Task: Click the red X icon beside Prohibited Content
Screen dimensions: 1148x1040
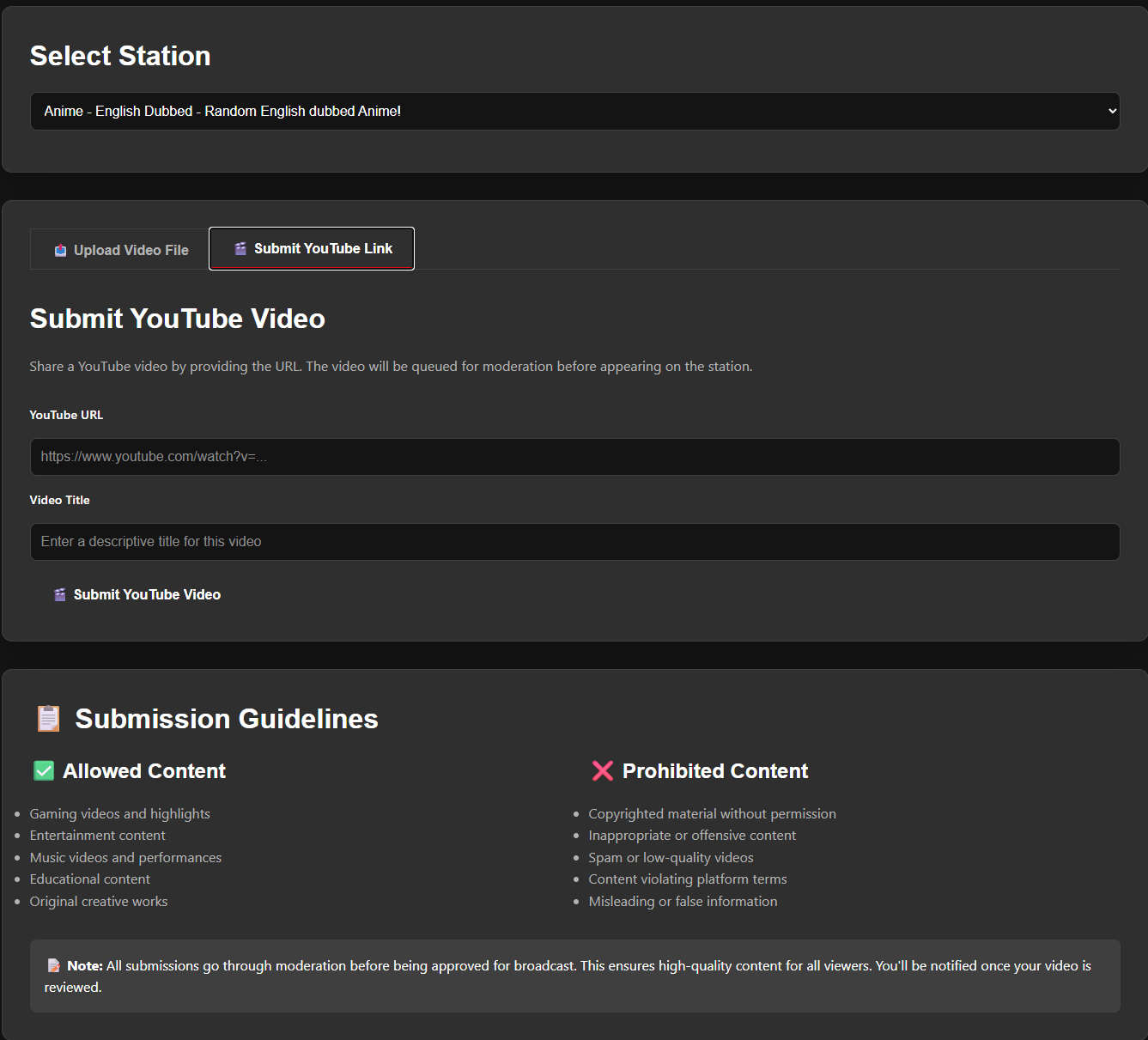Action: (x=603, y=770)
